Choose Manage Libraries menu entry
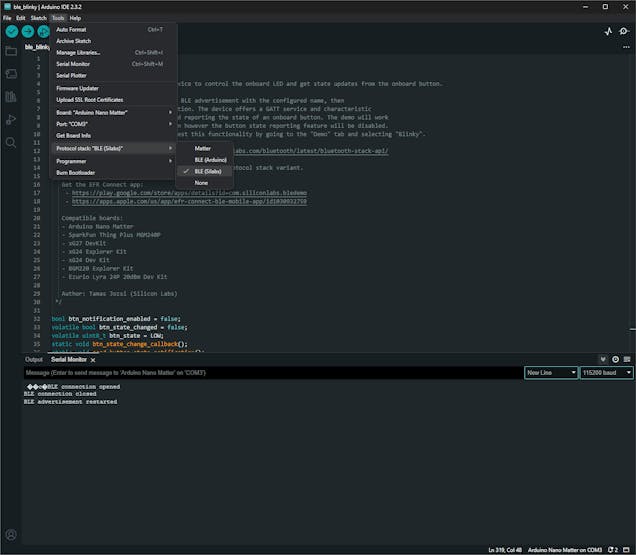 pyautogui.click(x=114, y=52)
